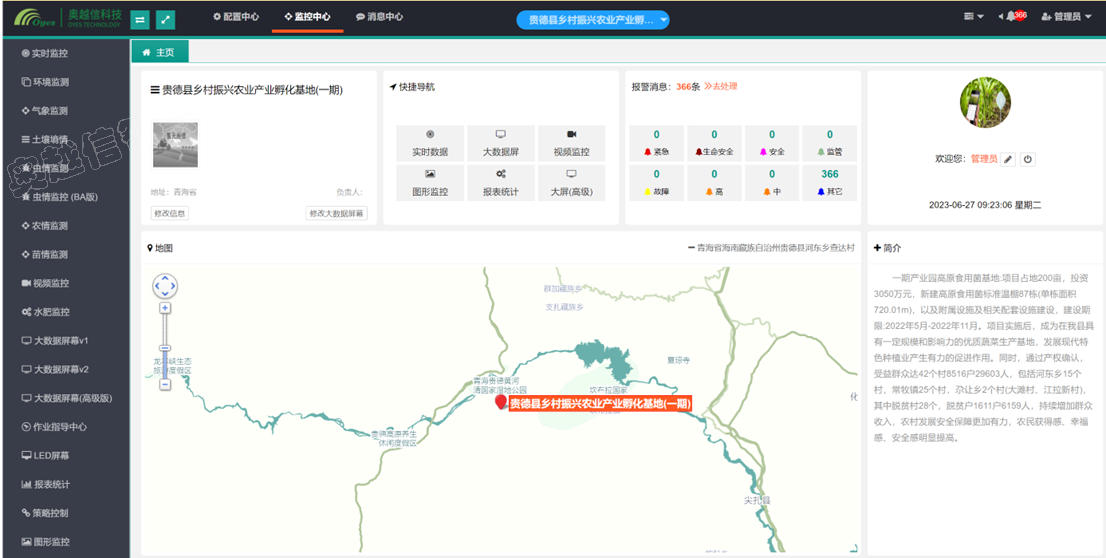1106x558 pixels.
Task: Click the map zoom slider handle
Action: [x=165, y=349]
